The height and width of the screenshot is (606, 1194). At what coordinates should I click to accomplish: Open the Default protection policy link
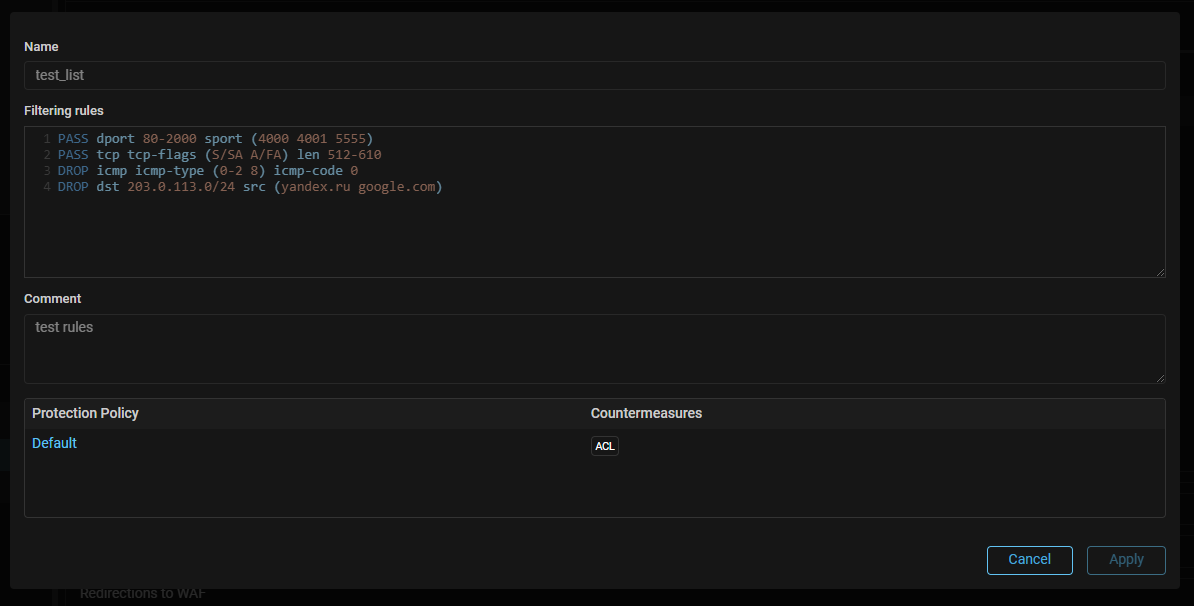[x=54, y=443]
